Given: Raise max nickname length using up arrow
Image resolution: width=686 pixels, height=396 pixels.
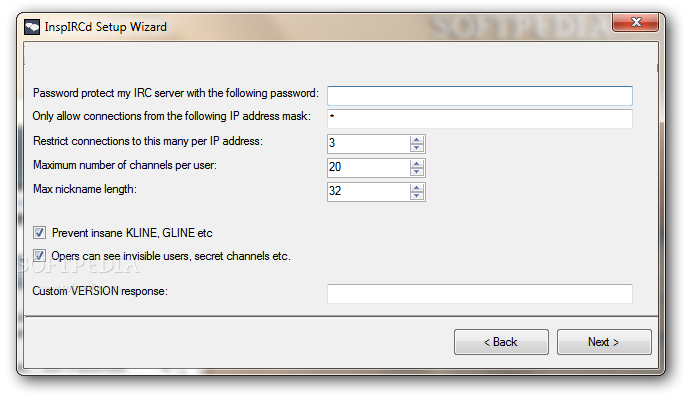Looking at the screenshot, I should (x=416, y=188).
